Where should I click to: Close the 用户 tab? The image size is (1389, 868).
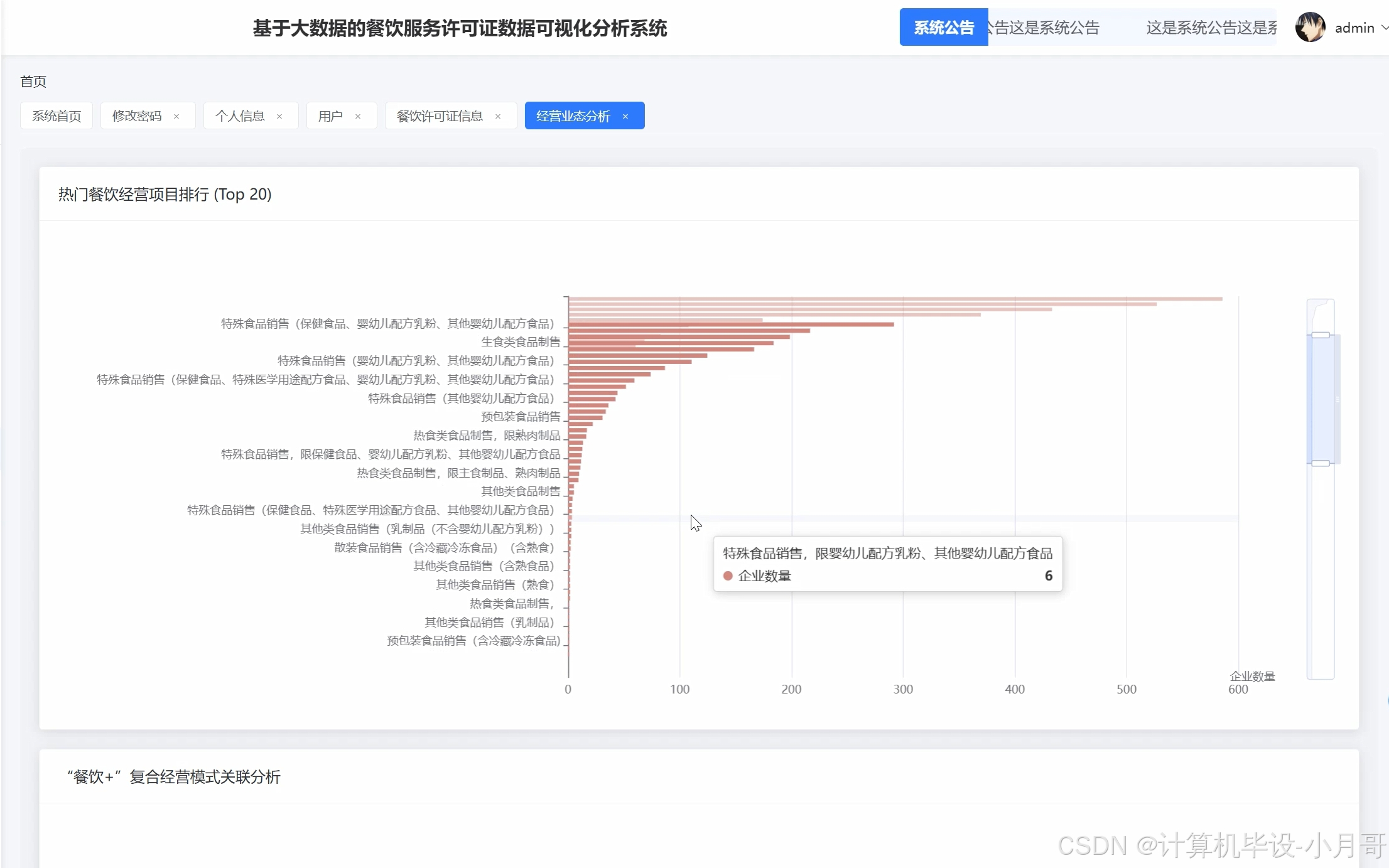pyautogui.click(x=358, y=116)
